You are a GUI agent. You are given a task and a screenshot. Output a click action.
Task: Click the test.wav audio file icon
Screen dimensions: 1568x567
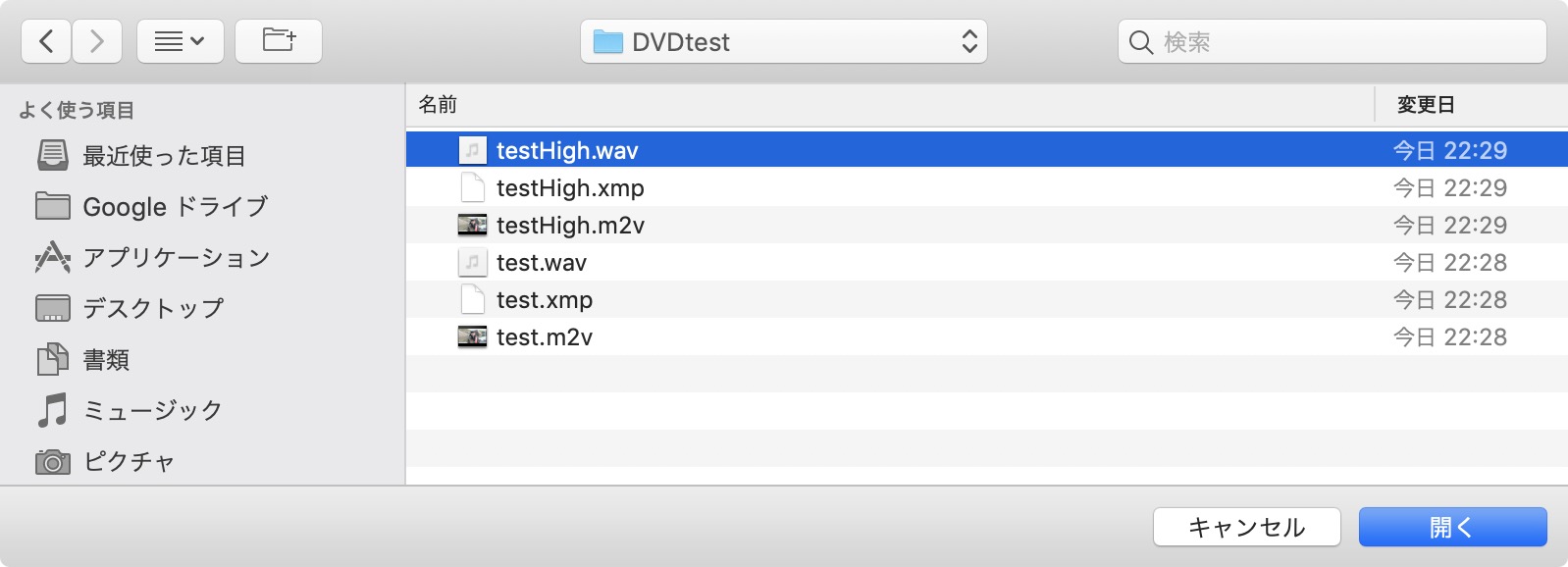[x=472, y=263]
